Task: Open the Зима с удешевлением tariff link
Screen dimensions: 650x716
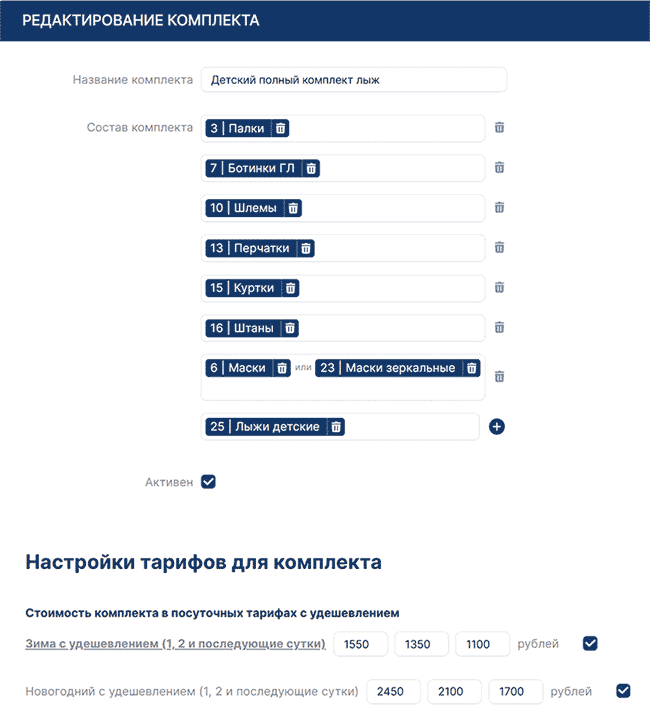Action: [175, 644]
